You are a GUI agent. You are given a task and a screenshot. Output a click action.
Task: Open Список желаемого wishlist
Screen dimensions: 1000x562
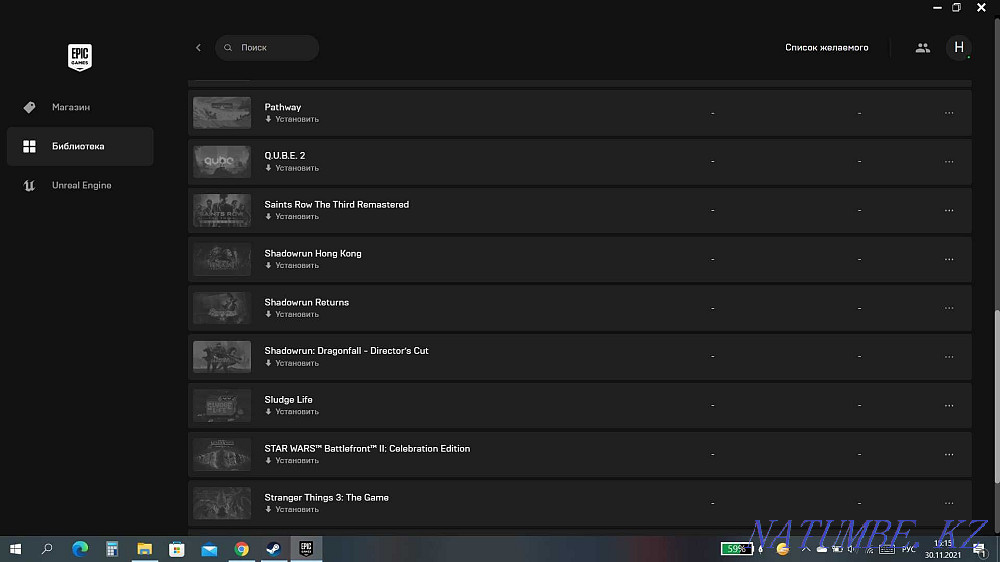tap(827, 48)
